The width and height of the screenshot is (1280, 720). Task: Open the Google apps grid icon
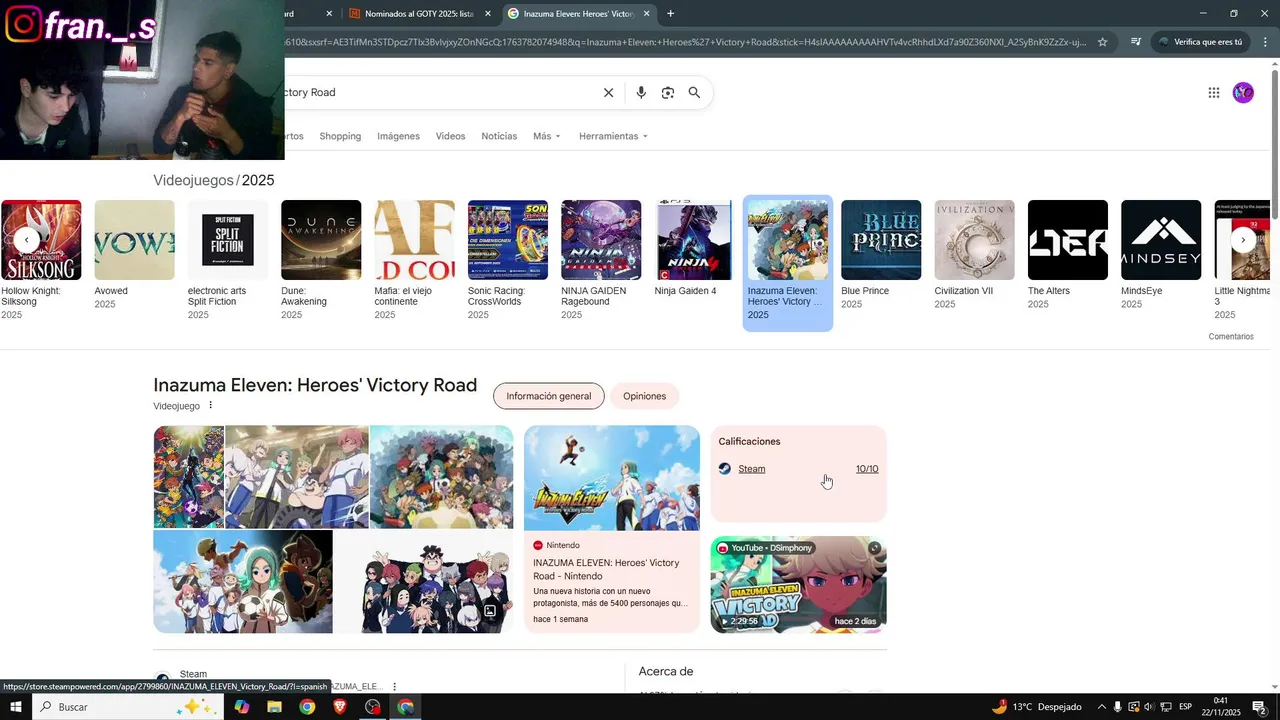1214,93
